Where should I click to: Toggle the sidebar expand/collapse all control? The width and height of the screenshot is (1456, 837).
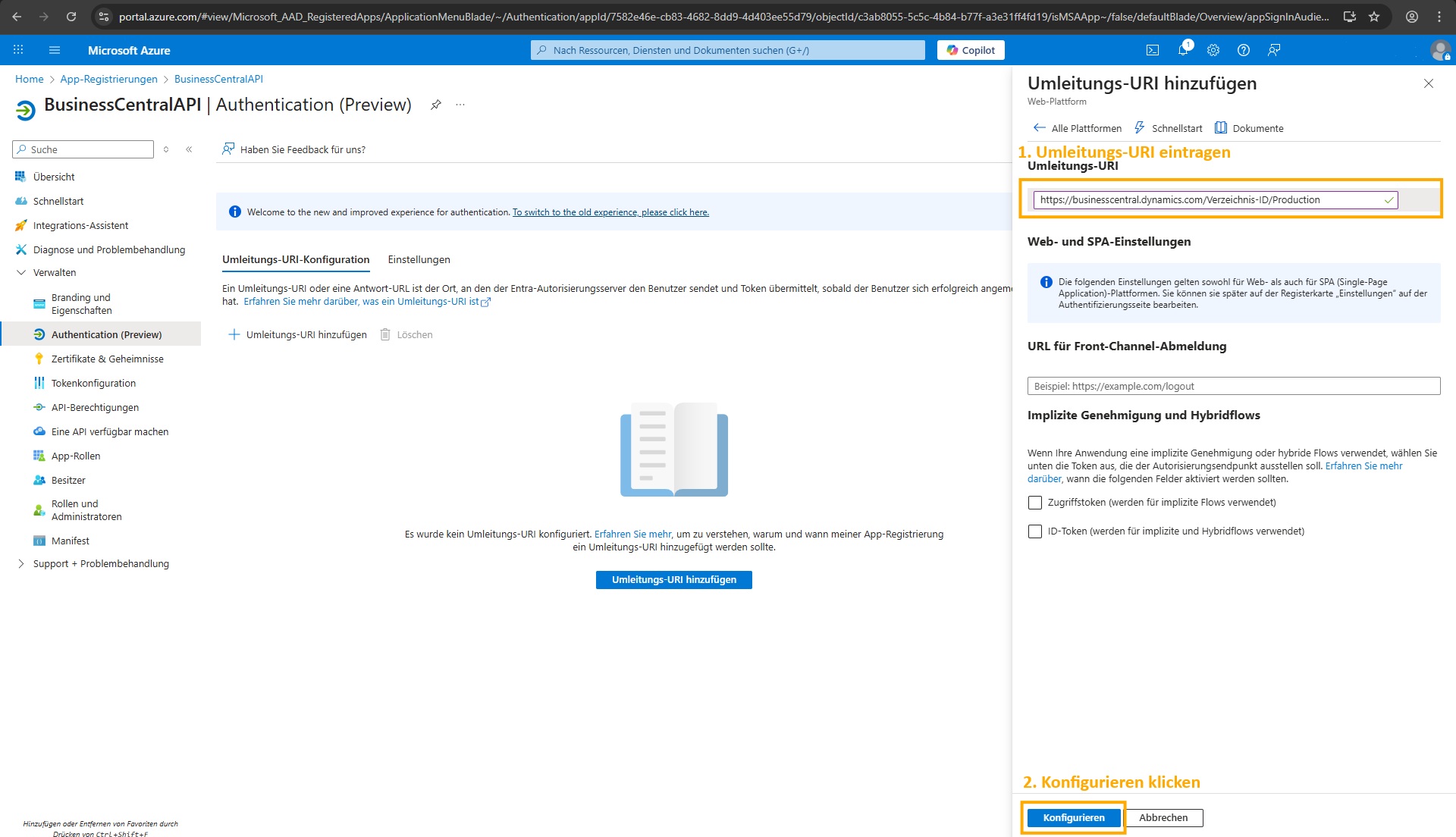pyautogui.click(x=166, y=149)
